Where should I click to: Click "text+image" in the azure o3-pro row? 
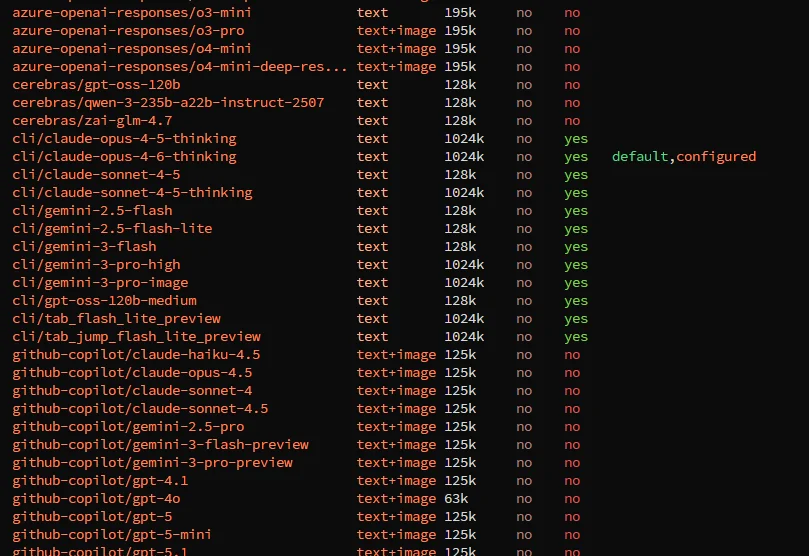[x=396, y=31]
